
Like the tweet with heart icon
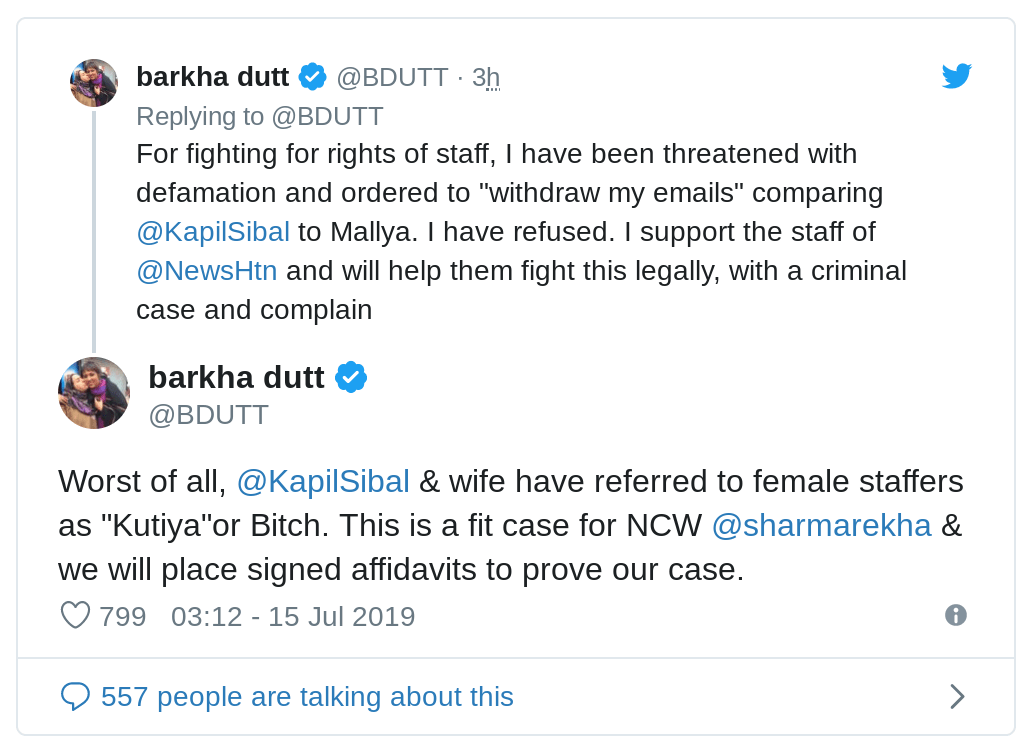75,615
